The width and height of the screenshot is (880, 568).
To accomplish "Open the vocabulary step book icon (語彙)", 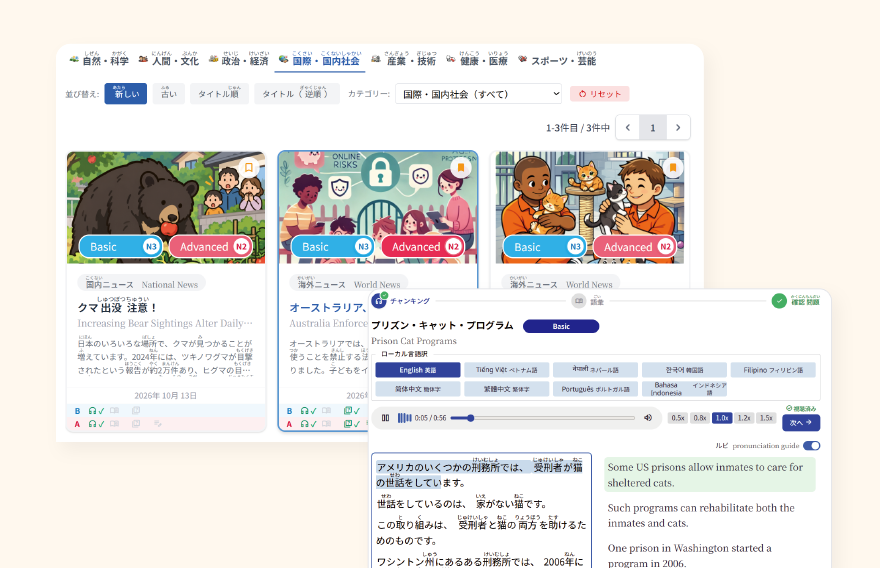I will coord(579,301).
